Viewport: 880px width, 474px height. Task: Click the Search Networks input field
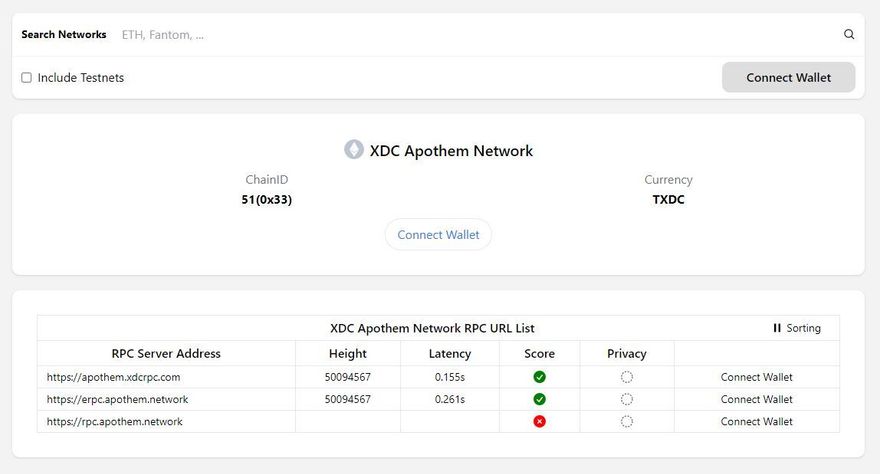coord(470,34)
